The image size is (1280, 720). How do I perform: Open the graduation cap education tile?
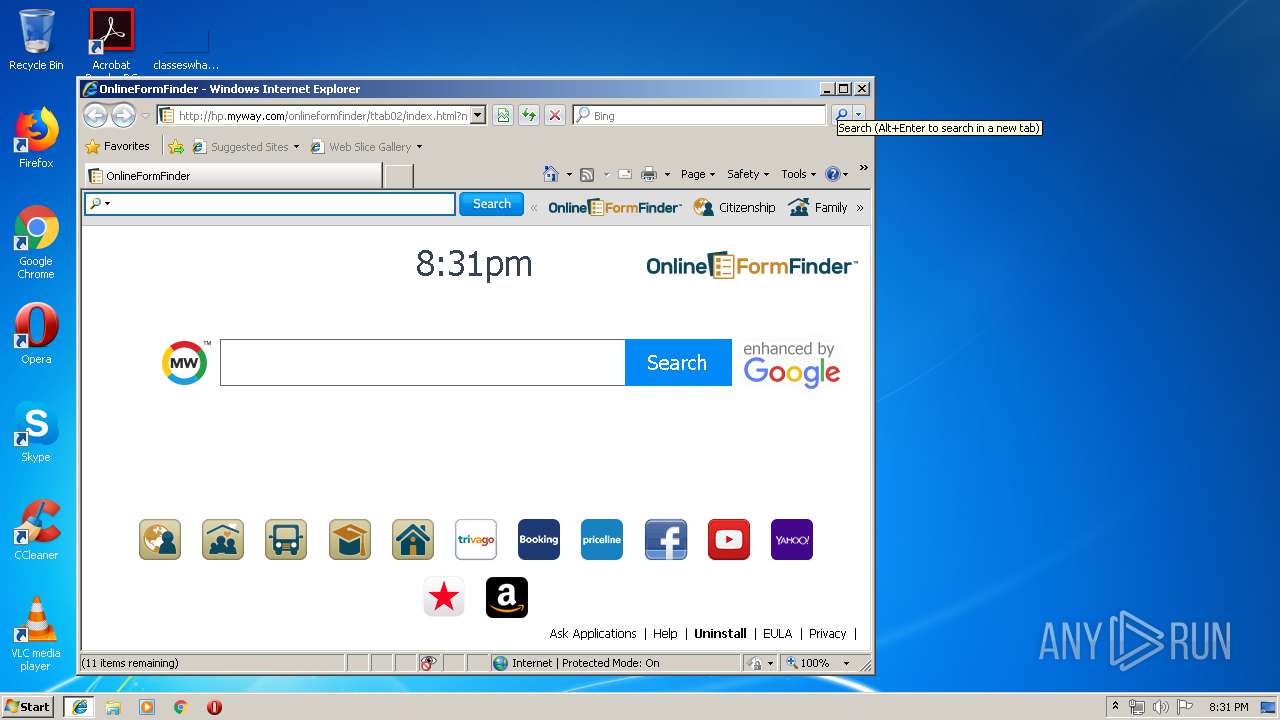[350, 540]
